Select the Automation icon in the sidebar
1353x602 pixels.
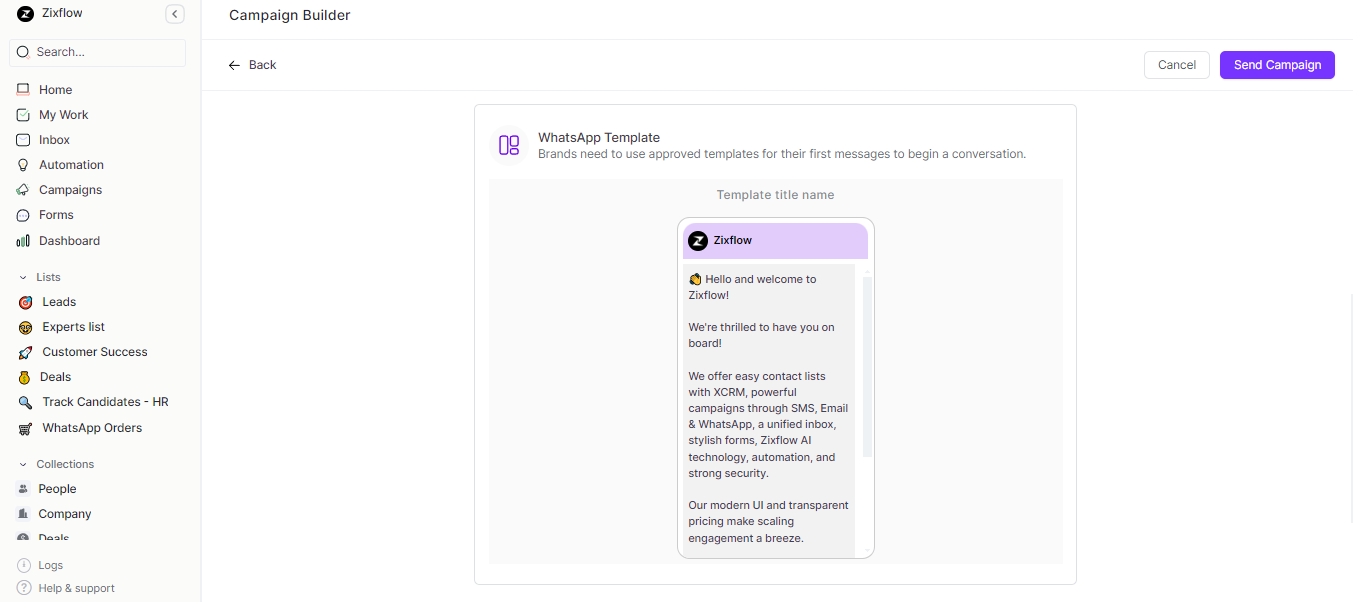coord(25,164)
